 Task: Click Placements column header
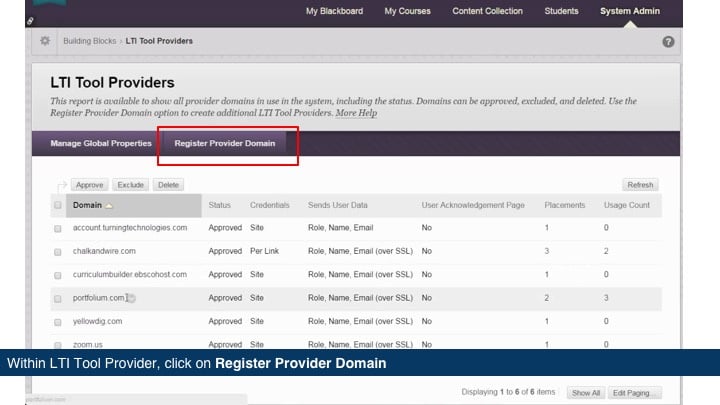click(565, 205)
